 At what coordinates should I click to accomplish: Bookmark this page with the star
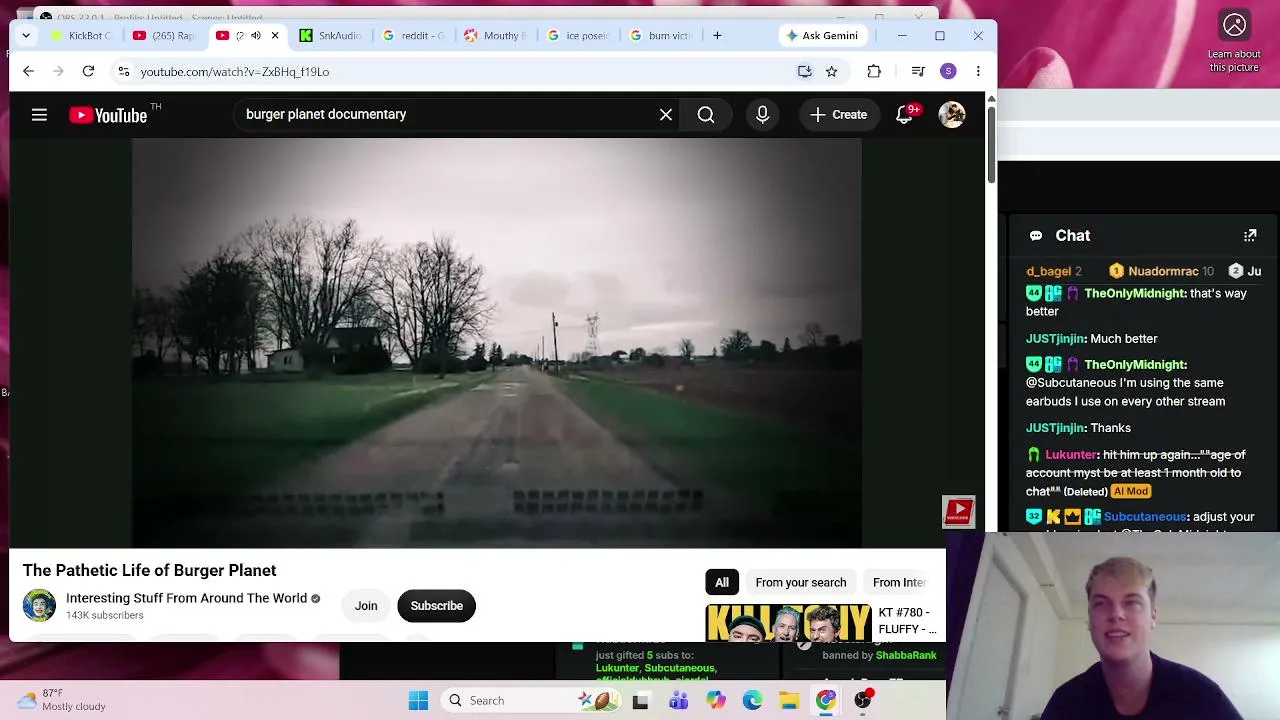(831, 71)
